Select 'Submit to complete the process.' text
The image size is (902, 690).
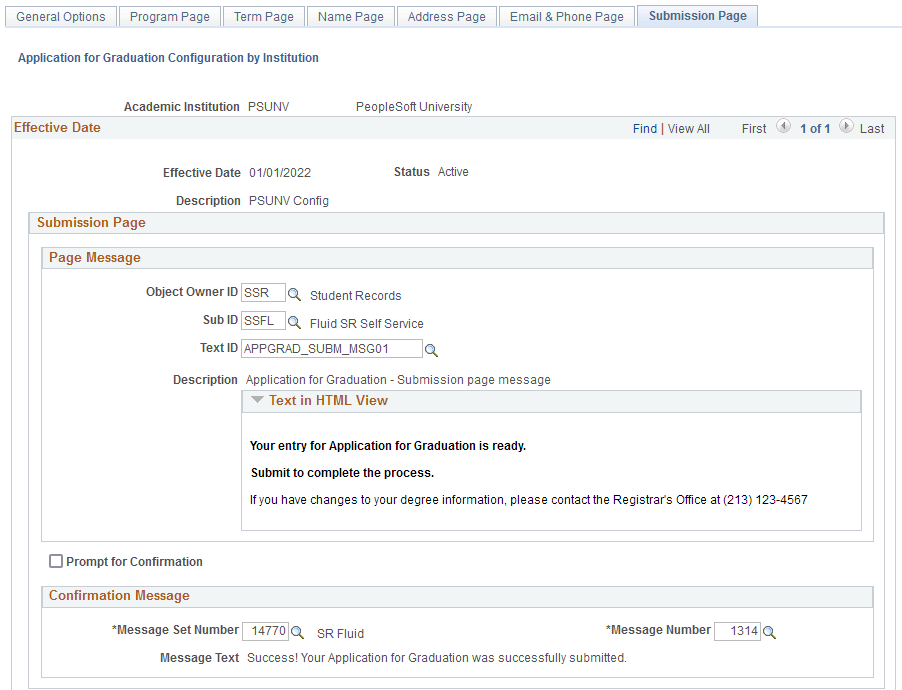click(x=342, y=472)
